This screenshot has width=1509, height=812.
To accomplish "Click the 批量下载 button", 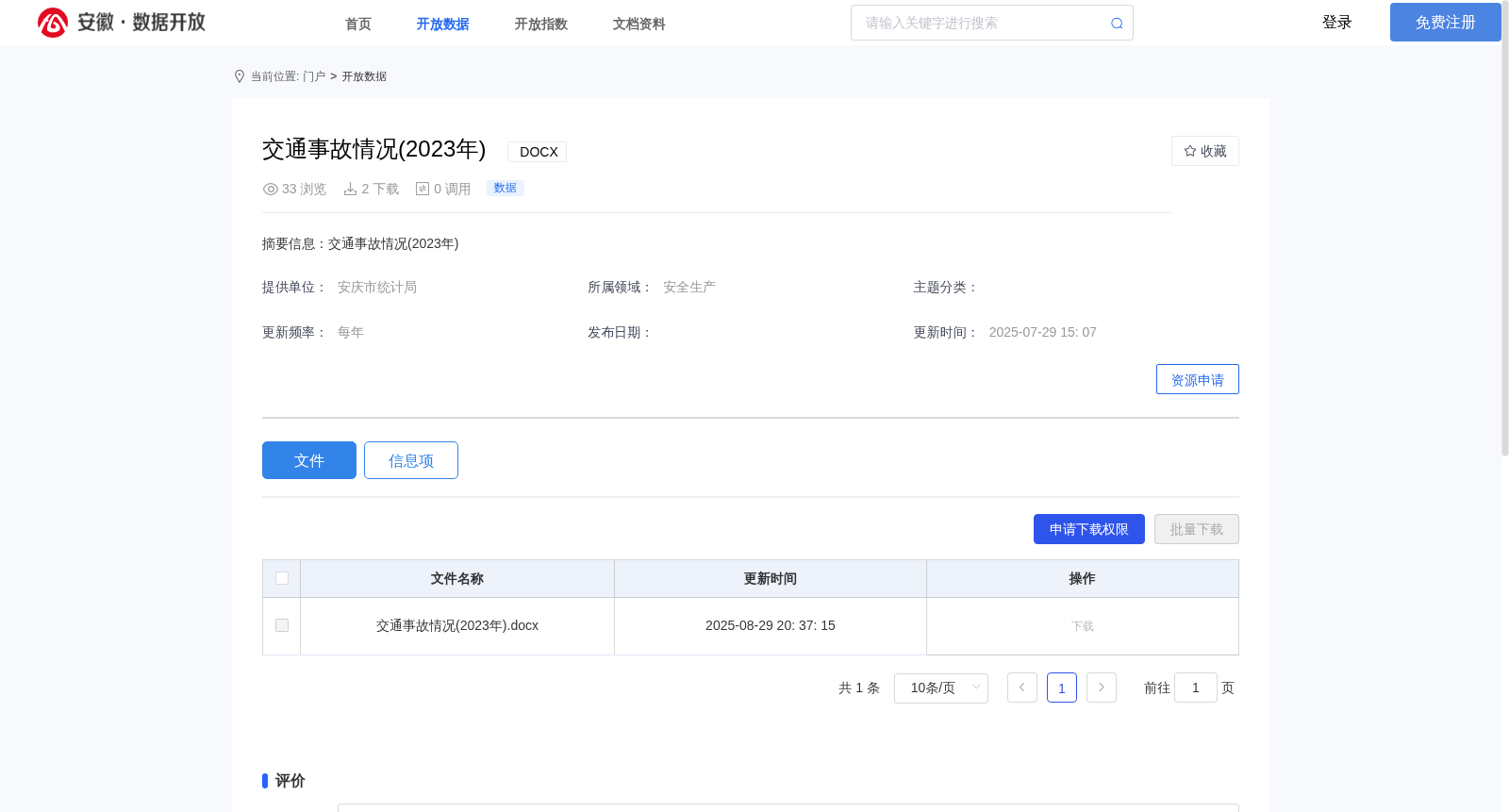I will pyautogui.click(x=1197, y=529).
